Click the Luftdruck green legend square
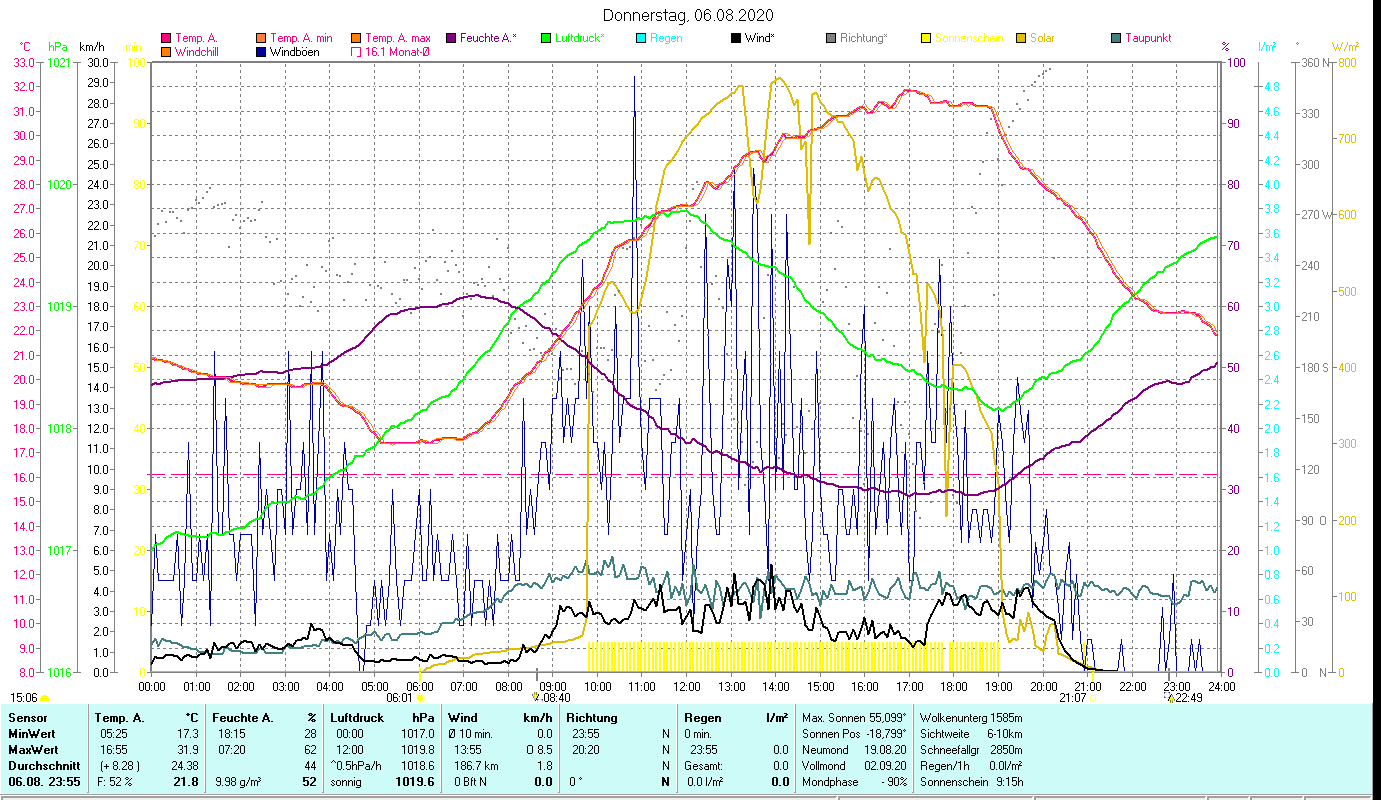Screen dimensions: 1381x800 [x=545, y=38]
